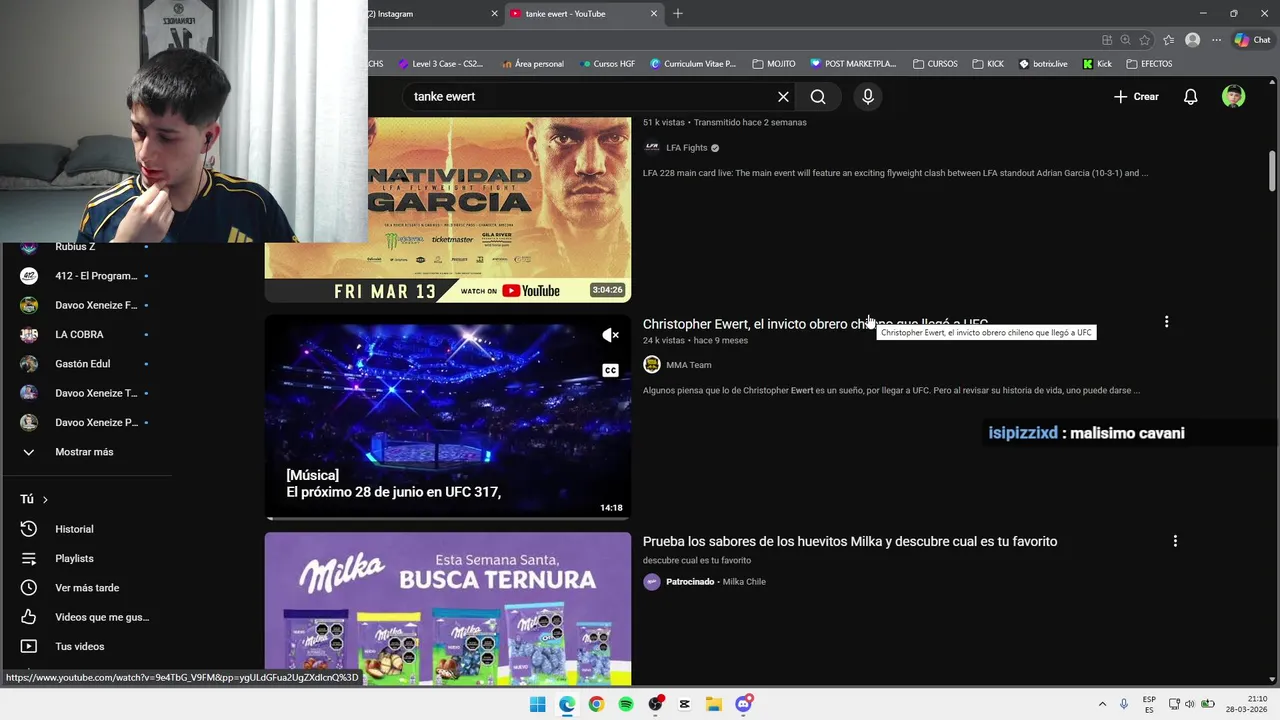Open Google Chrome from taskbar
1280x720 pixels.
tap(596, 704)
